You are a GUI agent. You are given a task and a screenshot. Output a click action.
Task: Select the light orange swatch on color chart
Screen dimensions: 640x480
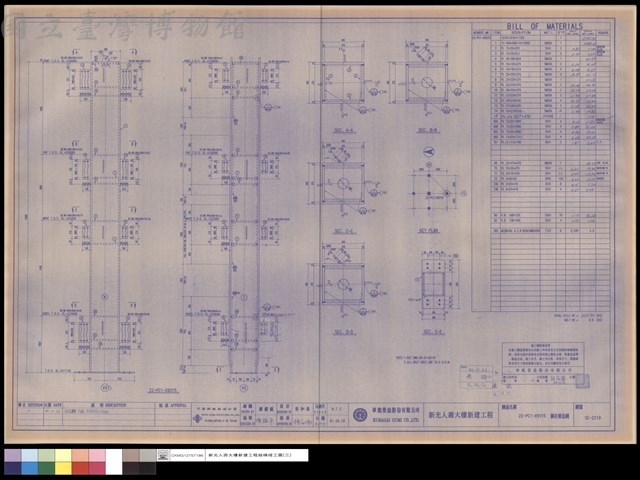point(80,455)
